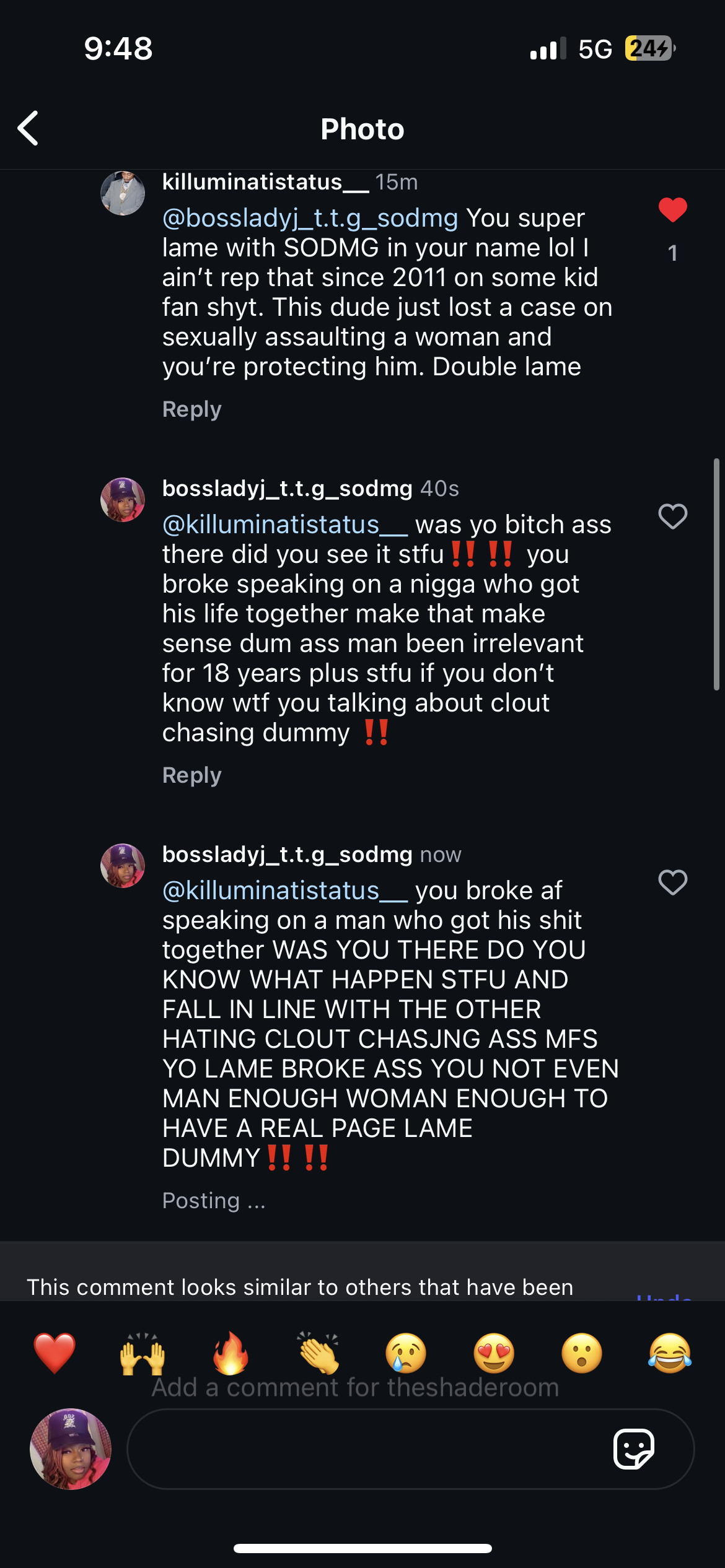The image size is (725, 1568).
Task: Open @killuminatistatus__ mention in 40s comment
Action: pyautogui.click(x=285, y=525)
